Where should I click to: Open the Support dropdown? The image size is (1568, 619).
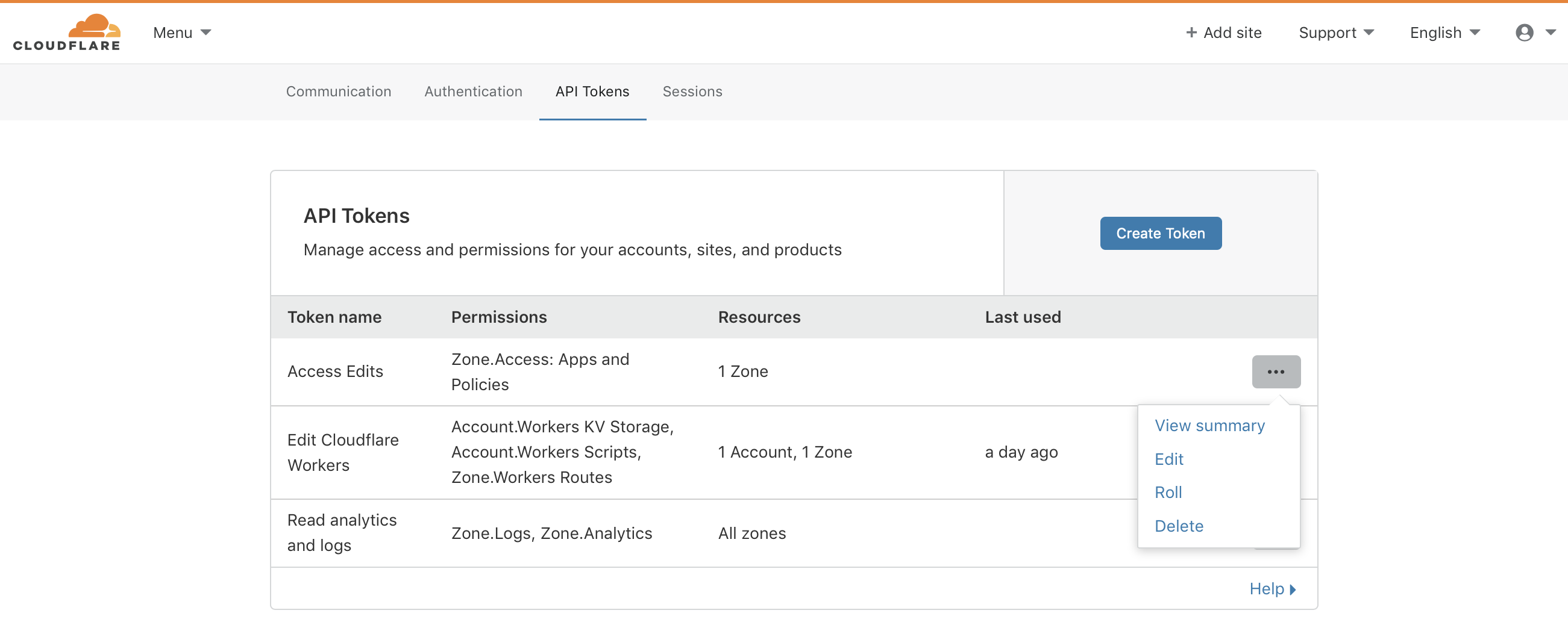tap(1335, 33)
